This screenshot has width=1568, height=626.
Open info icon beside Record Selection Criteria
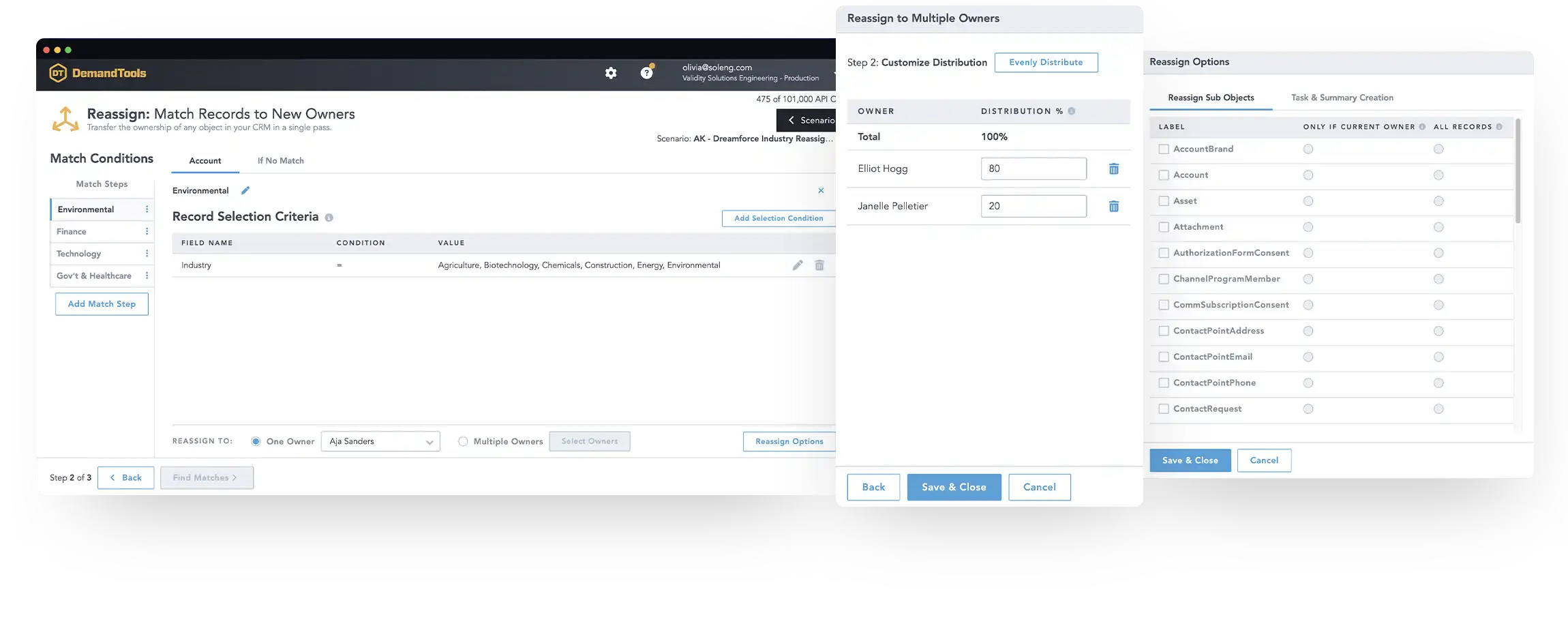tap(329, 218)
